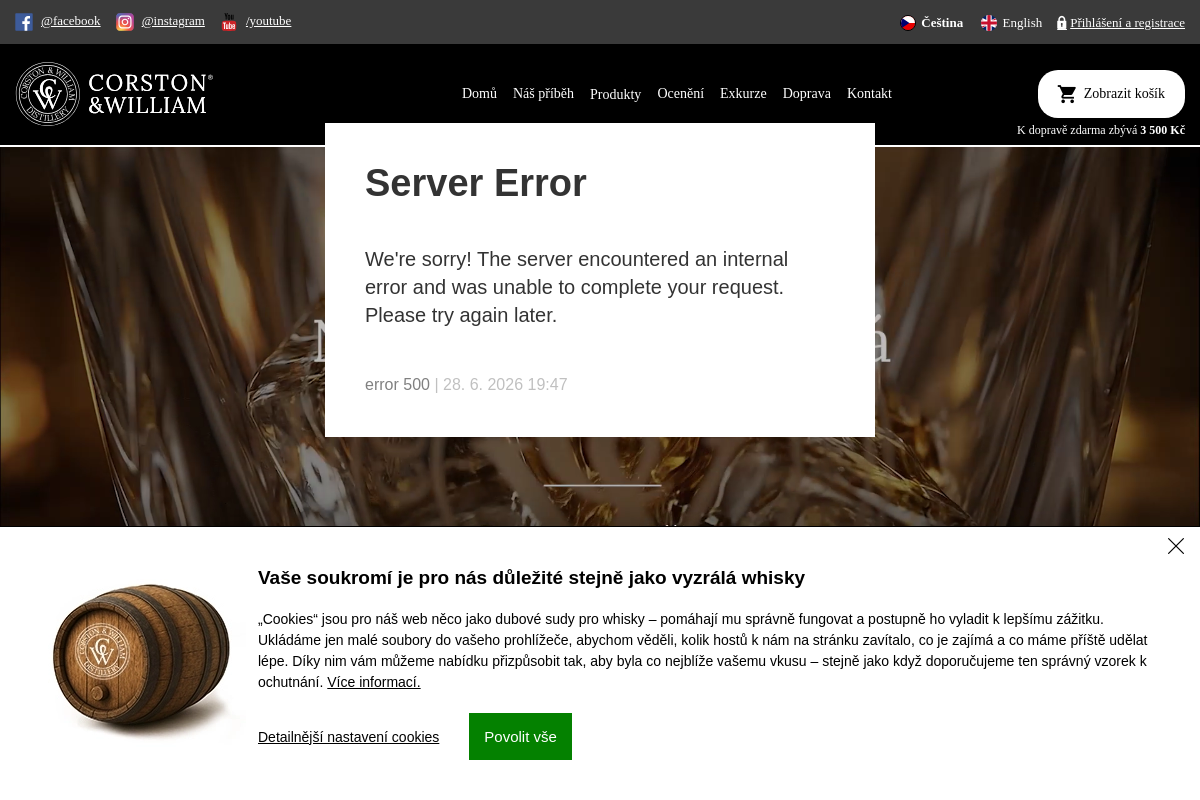Screen dimensions: 1200x800
Task: Click the padlock login icon
Action: point(1062,23)
